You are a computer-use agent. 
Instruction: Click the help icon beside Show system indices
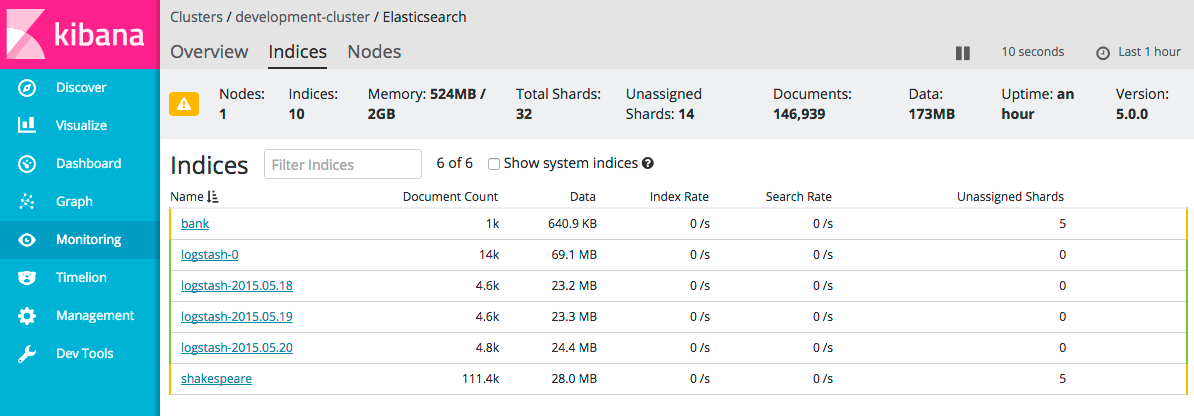[x=648, y=164]
